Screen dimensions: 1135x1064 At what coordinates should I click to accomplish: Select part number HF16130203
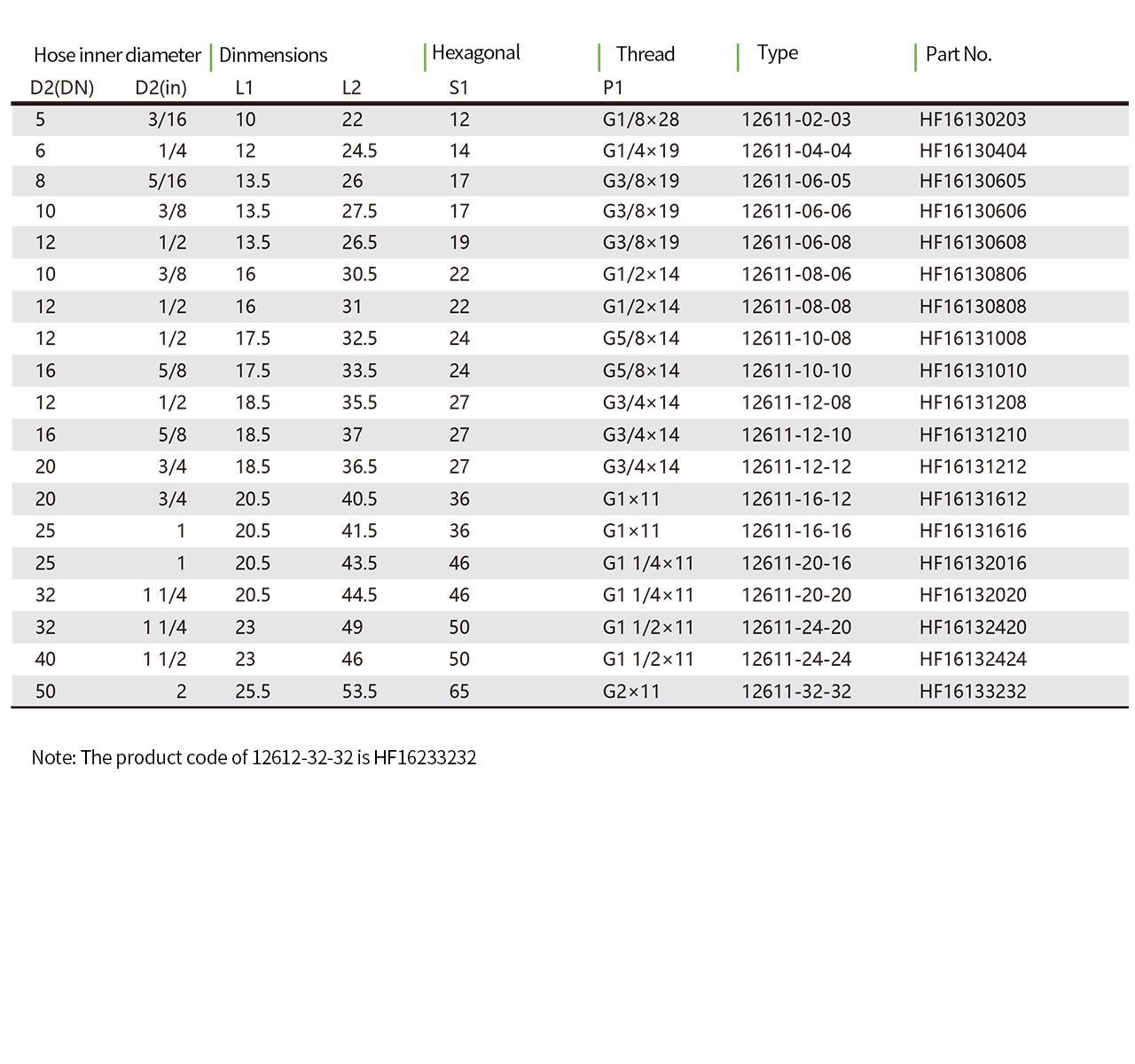tap(973, 120)
